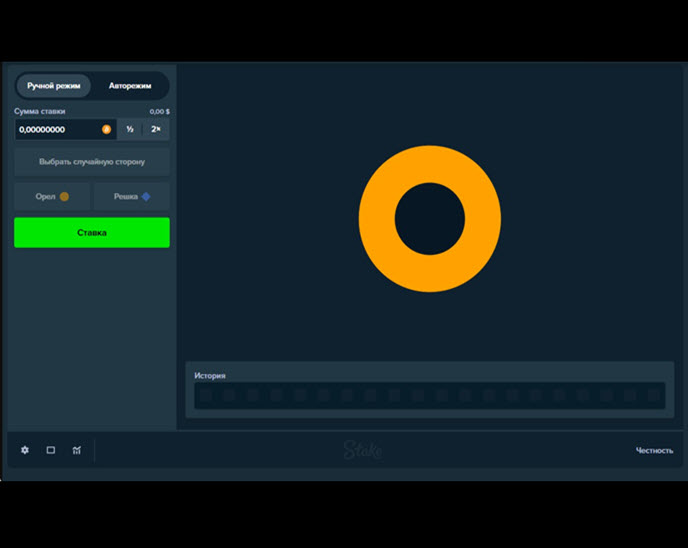This screenshot has width=688, height=548.
Task: Double the bet with the 2× button
Action: click(x=156, y=129)
